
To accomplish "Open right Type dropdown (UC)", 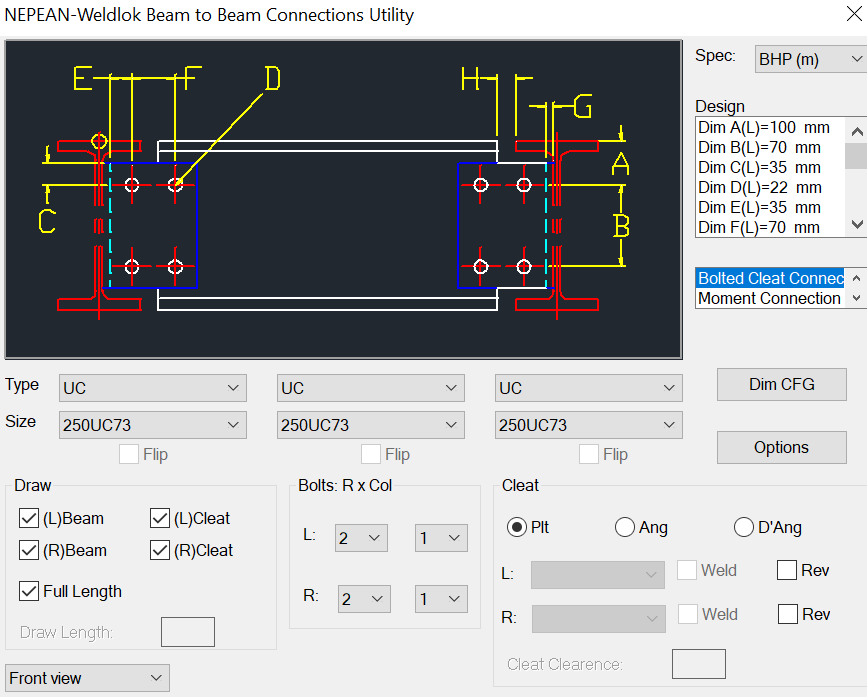I will [x=588, y=388].
